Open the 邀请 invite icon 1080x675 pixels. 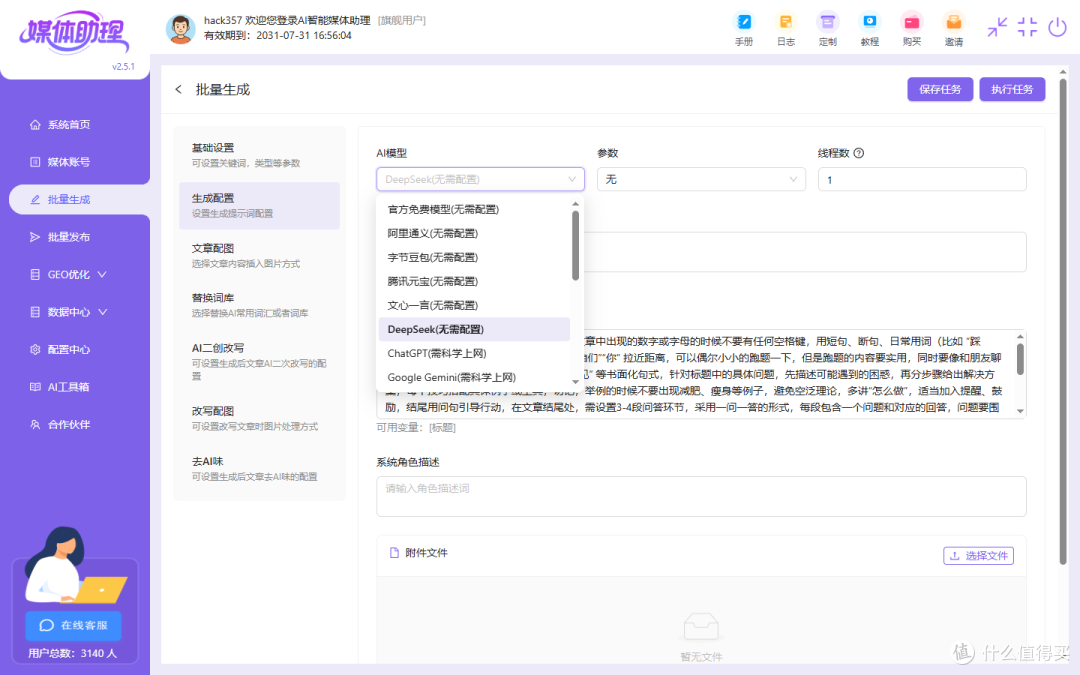(x=954, y=29)
